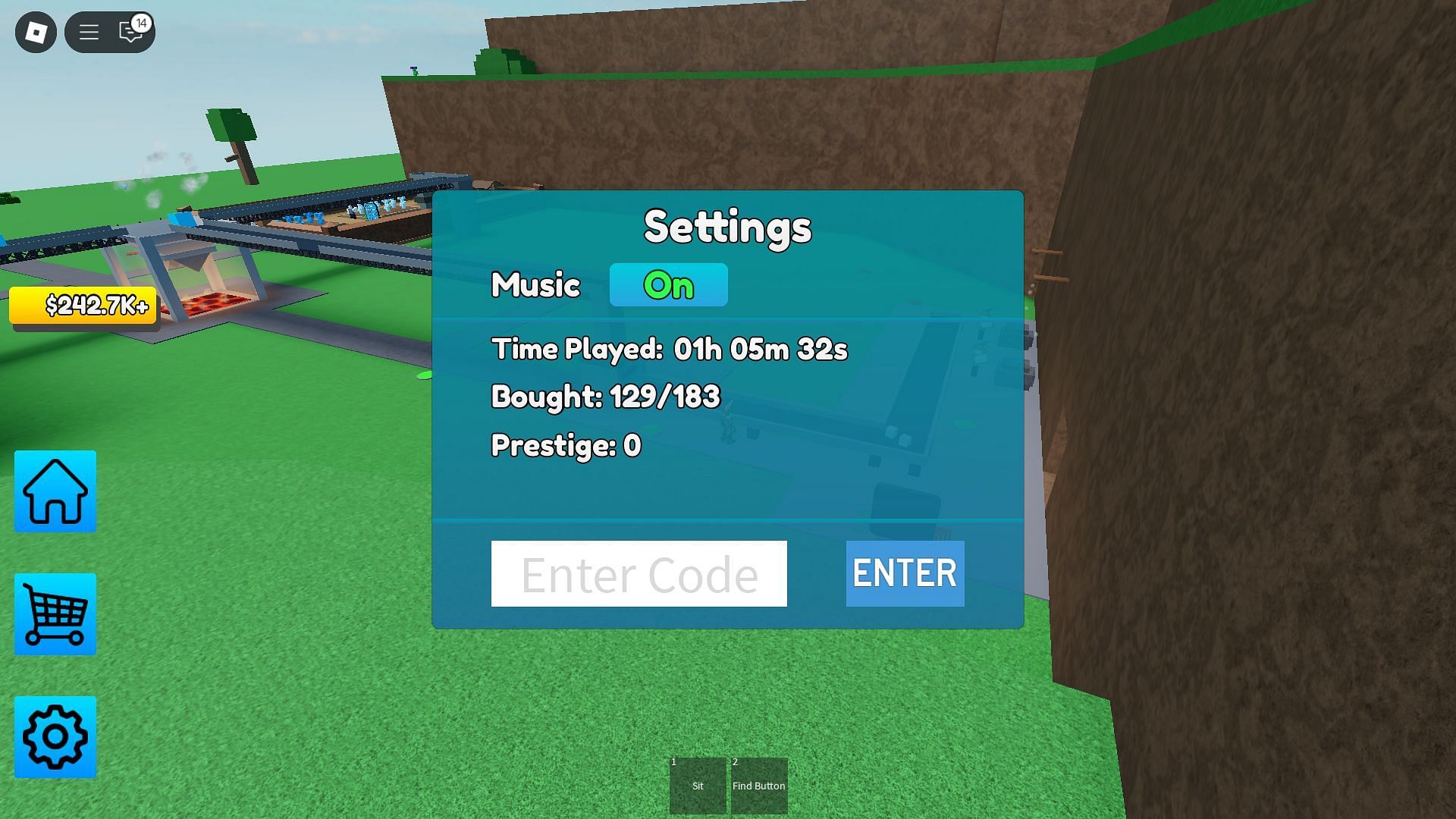Click the Settings title header

click(727, 225)
